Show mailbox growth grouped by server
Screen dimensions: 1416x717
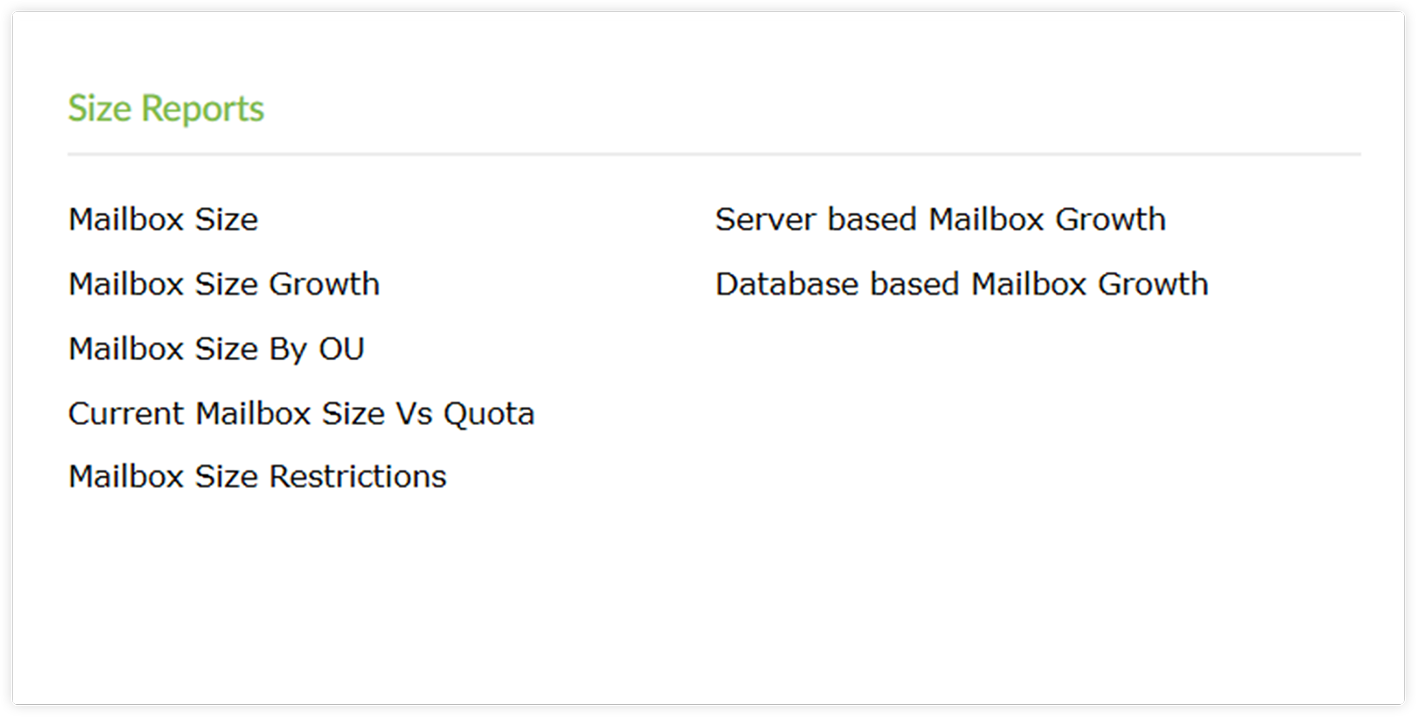coord(940,219)
